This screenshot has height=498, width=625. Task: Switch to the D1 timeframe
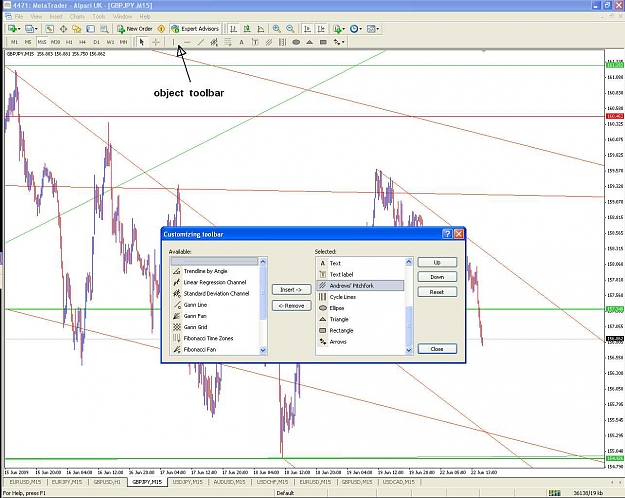[96, 42]
